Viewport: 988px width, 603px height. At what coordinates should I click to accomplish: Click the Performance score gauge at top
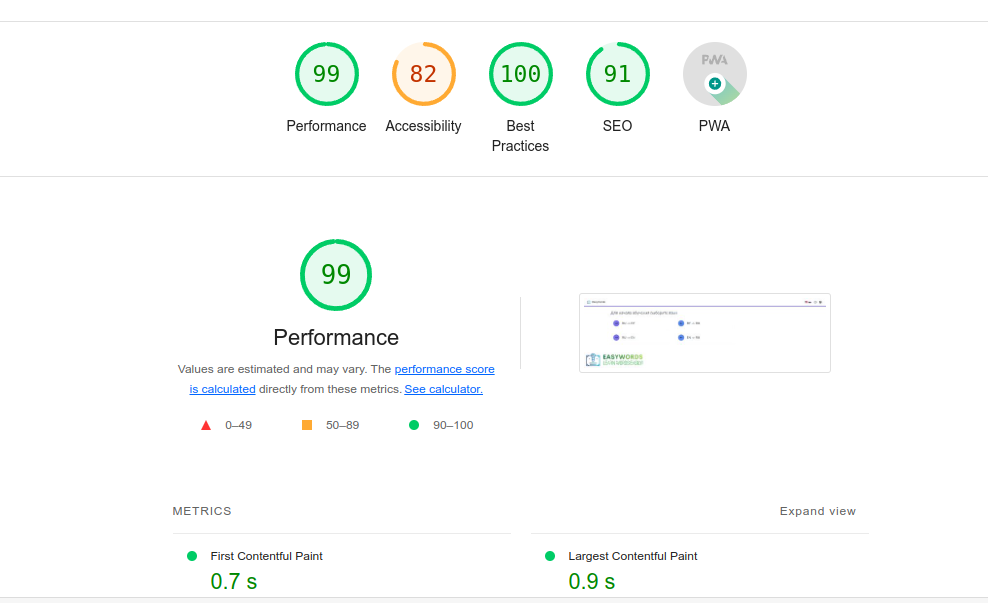(326, 74)
